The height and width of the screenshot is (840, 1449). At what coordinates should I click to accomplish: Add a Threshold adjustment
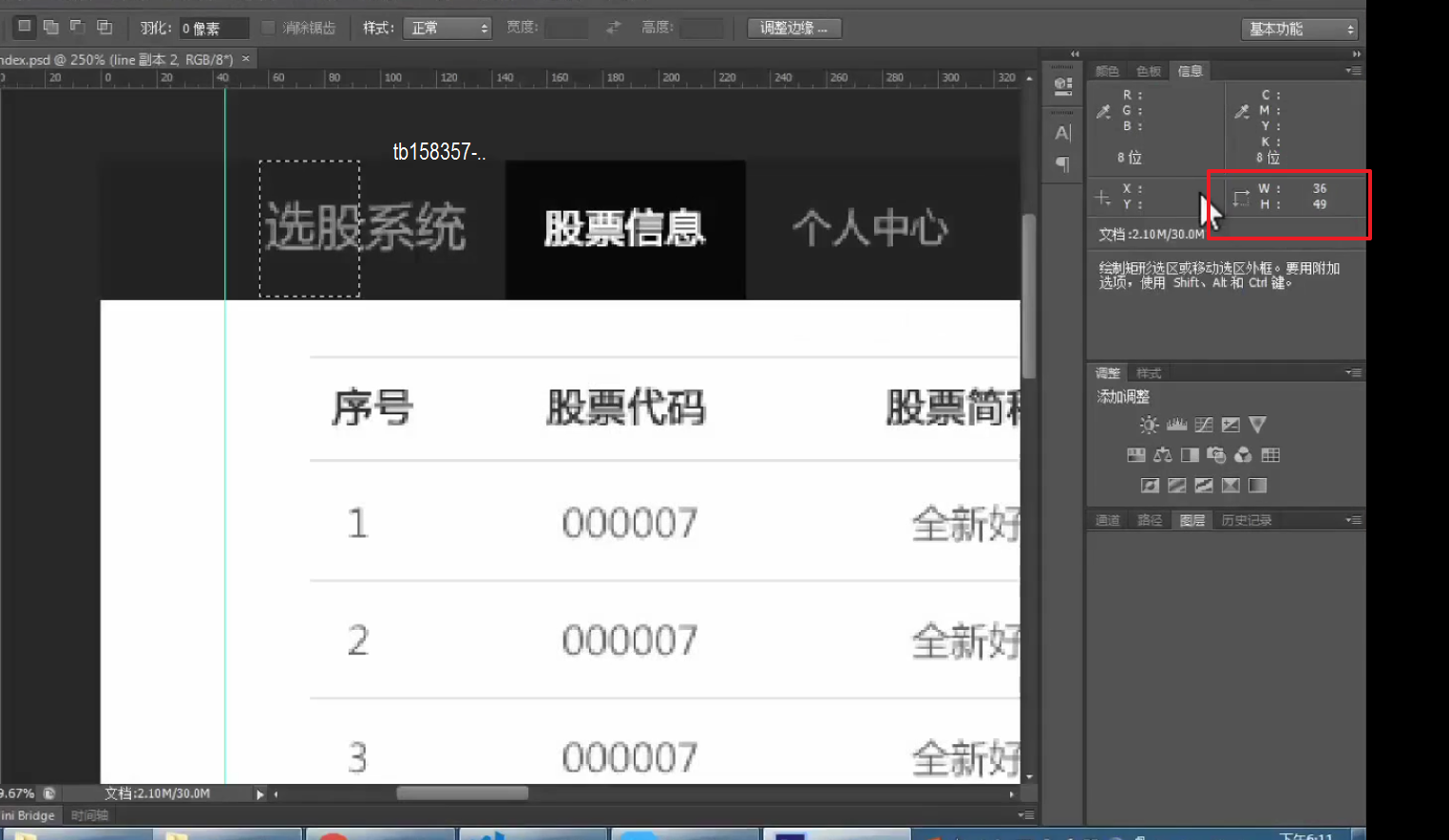(1204, 486)
